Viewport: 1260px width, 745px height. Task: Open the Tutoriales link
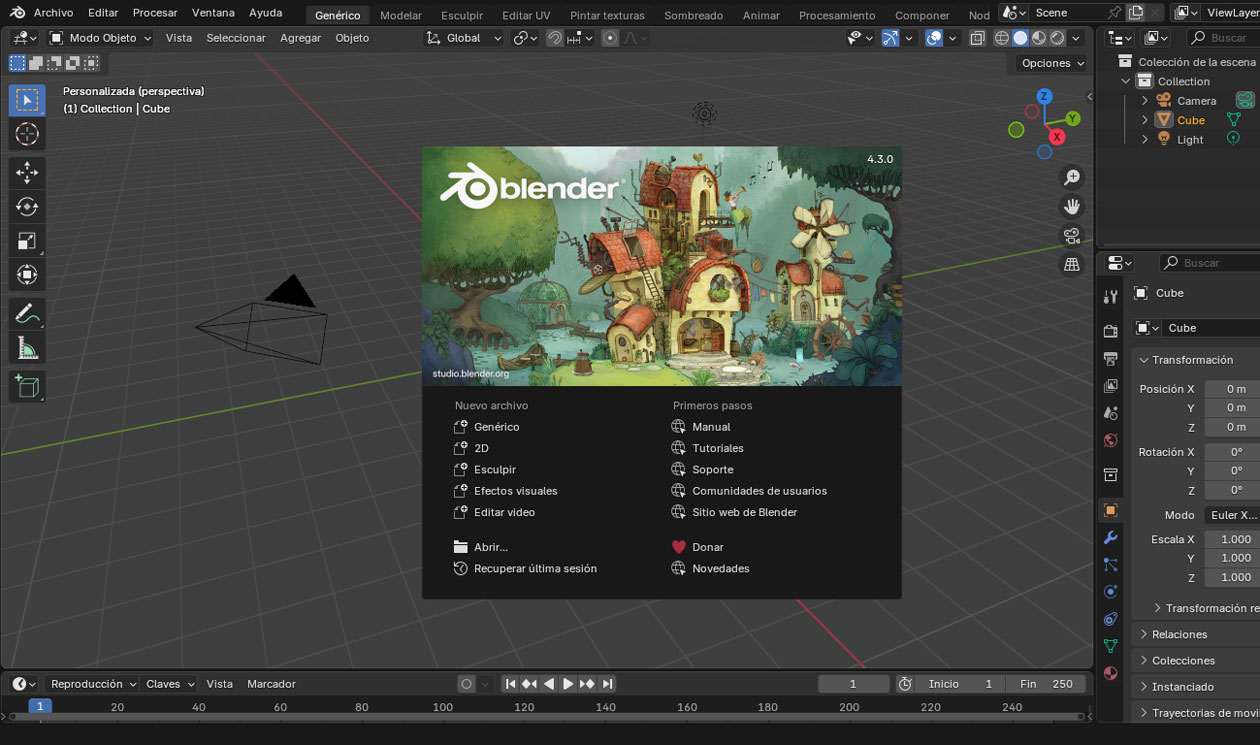click(718, 448)
